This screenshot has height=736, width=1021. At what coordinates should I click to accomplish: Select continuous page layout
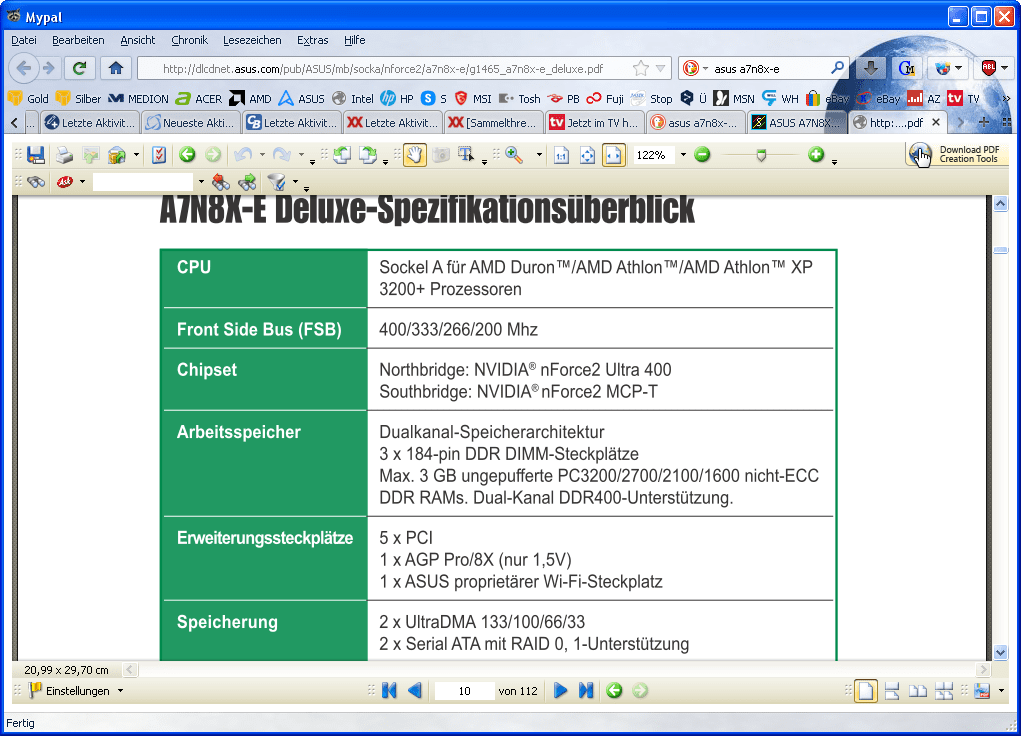point(892,690)
